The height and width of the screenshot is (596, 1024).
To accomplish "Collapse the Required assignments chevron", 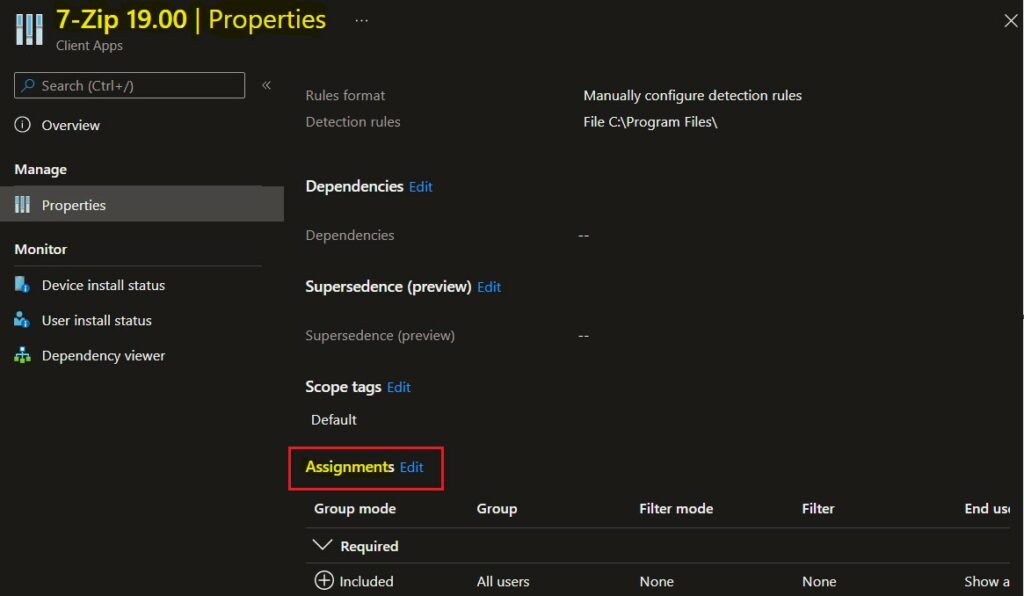I will (323, 545).
